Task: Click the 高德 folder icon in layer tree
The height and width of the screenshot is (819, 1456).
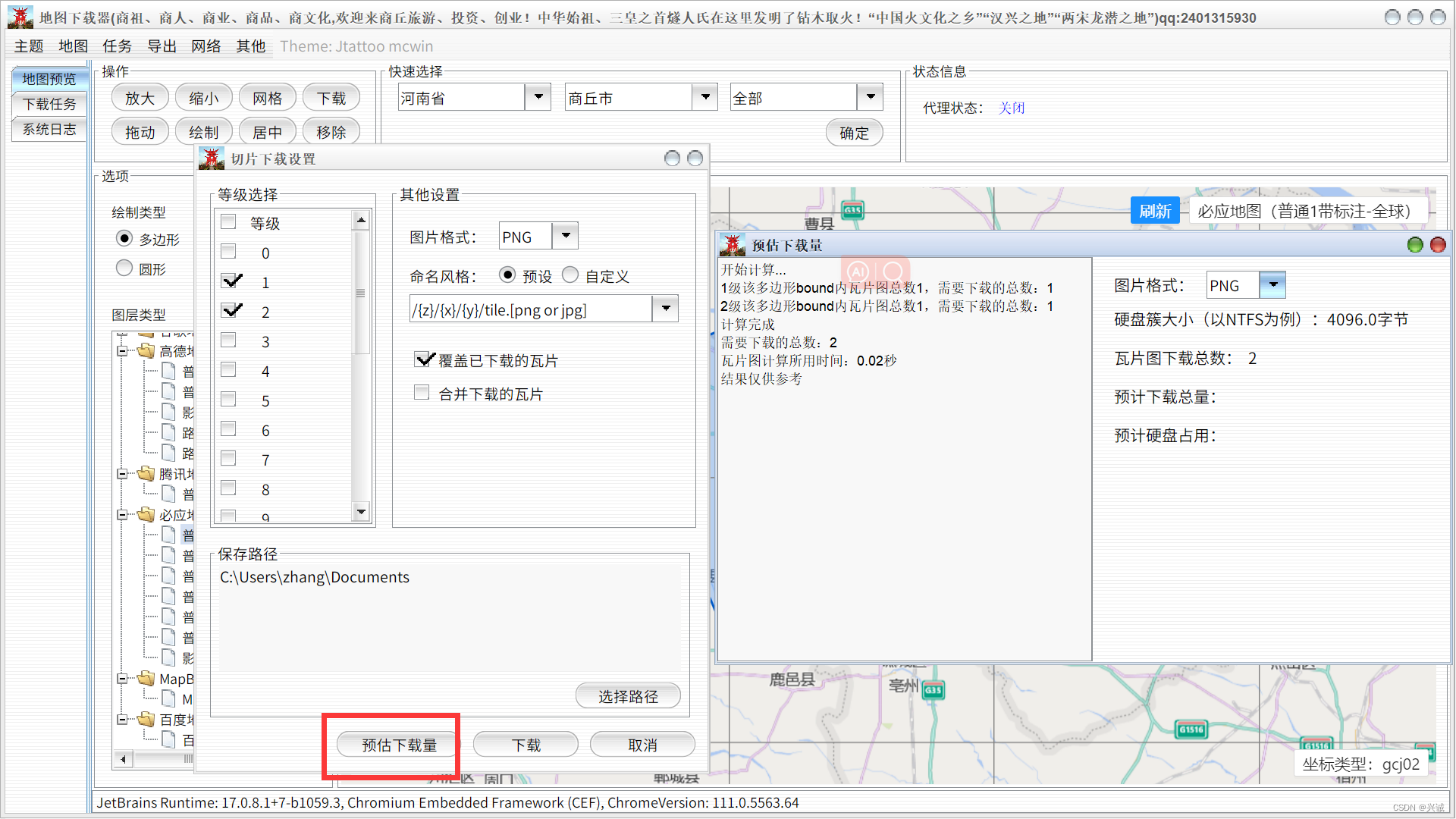Action: (x=146, y=350)
